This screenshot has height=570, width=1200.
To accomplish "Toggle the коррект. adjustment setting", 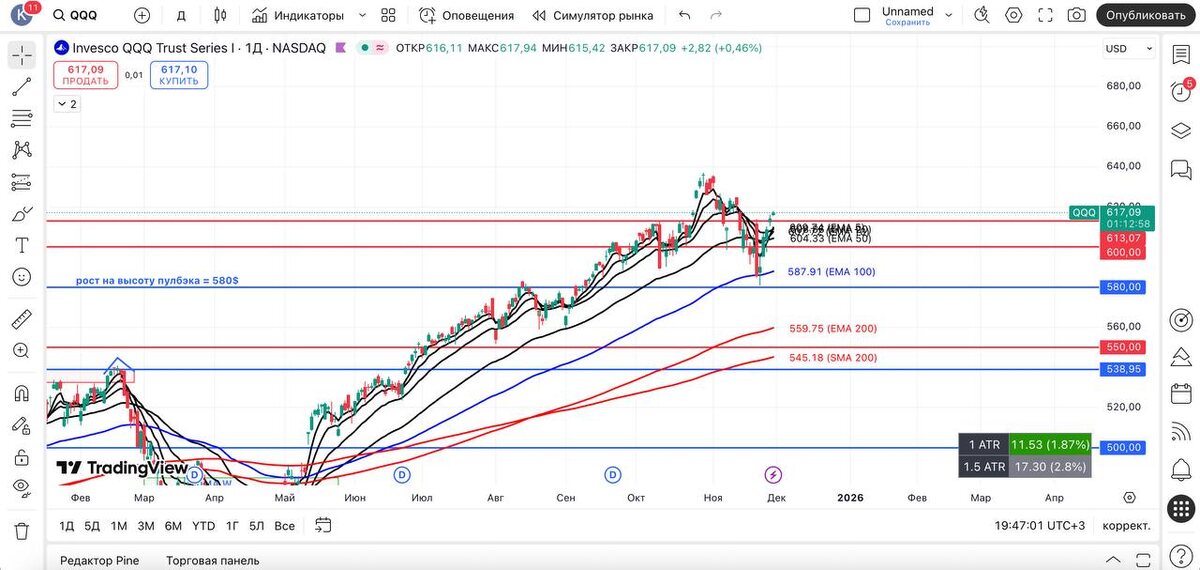I will (1126, 525).
